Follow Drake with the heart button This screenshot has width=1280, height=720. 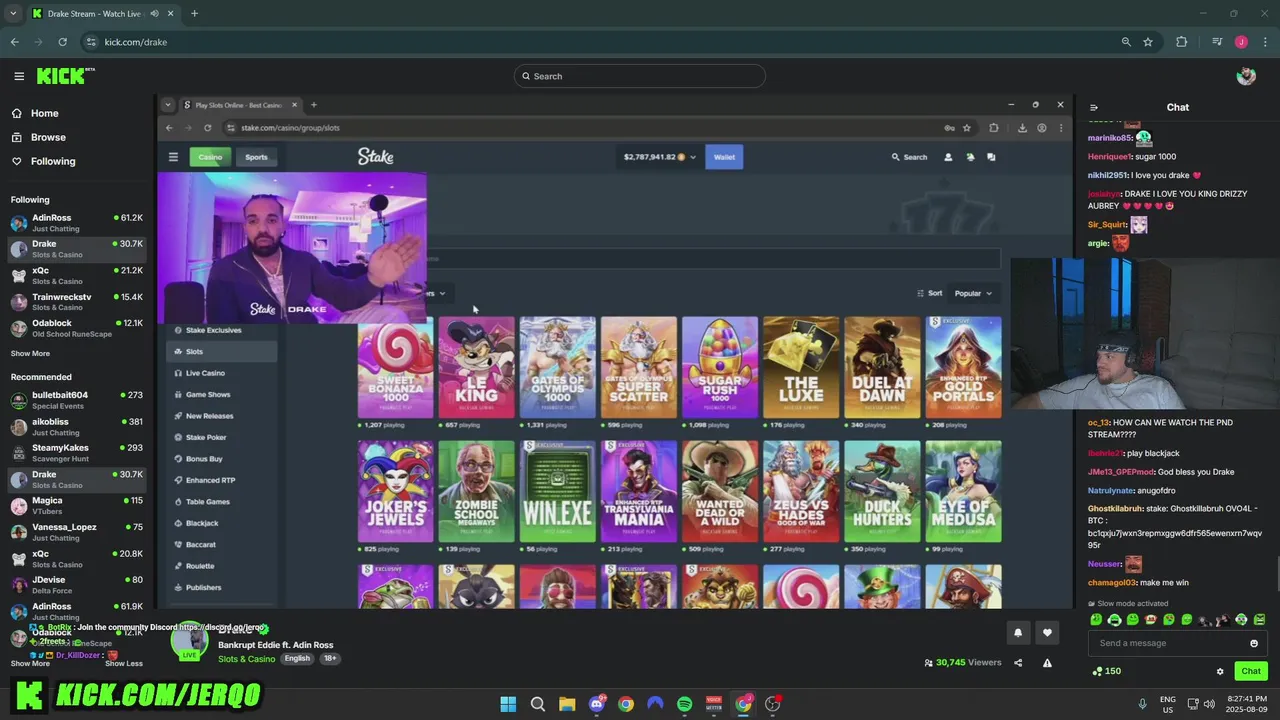[1047, 632]
